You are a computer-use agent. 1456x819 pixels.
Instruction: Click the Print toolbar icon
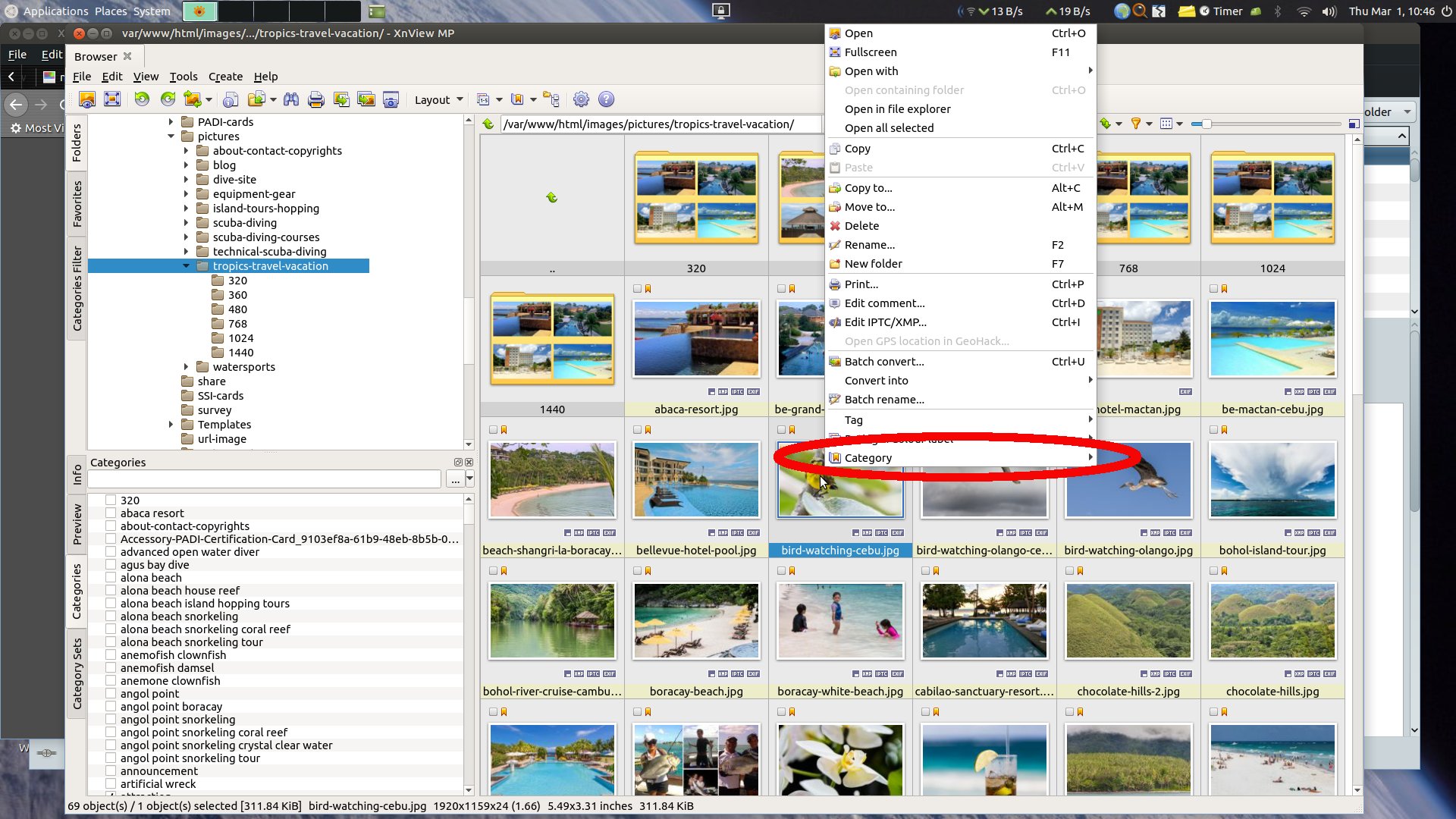316,99
